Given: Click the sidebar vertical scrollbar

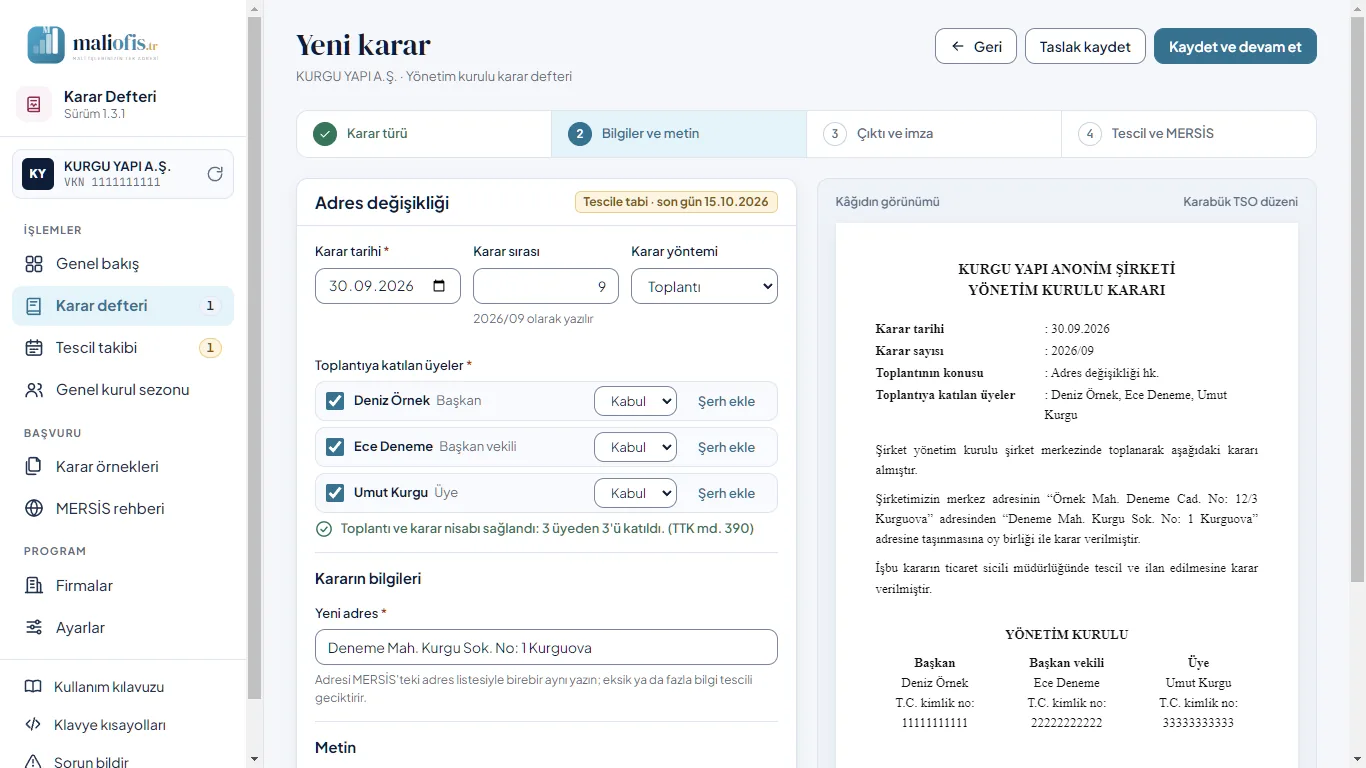Looking at the screenshot, I should click(x=254, y=357).
